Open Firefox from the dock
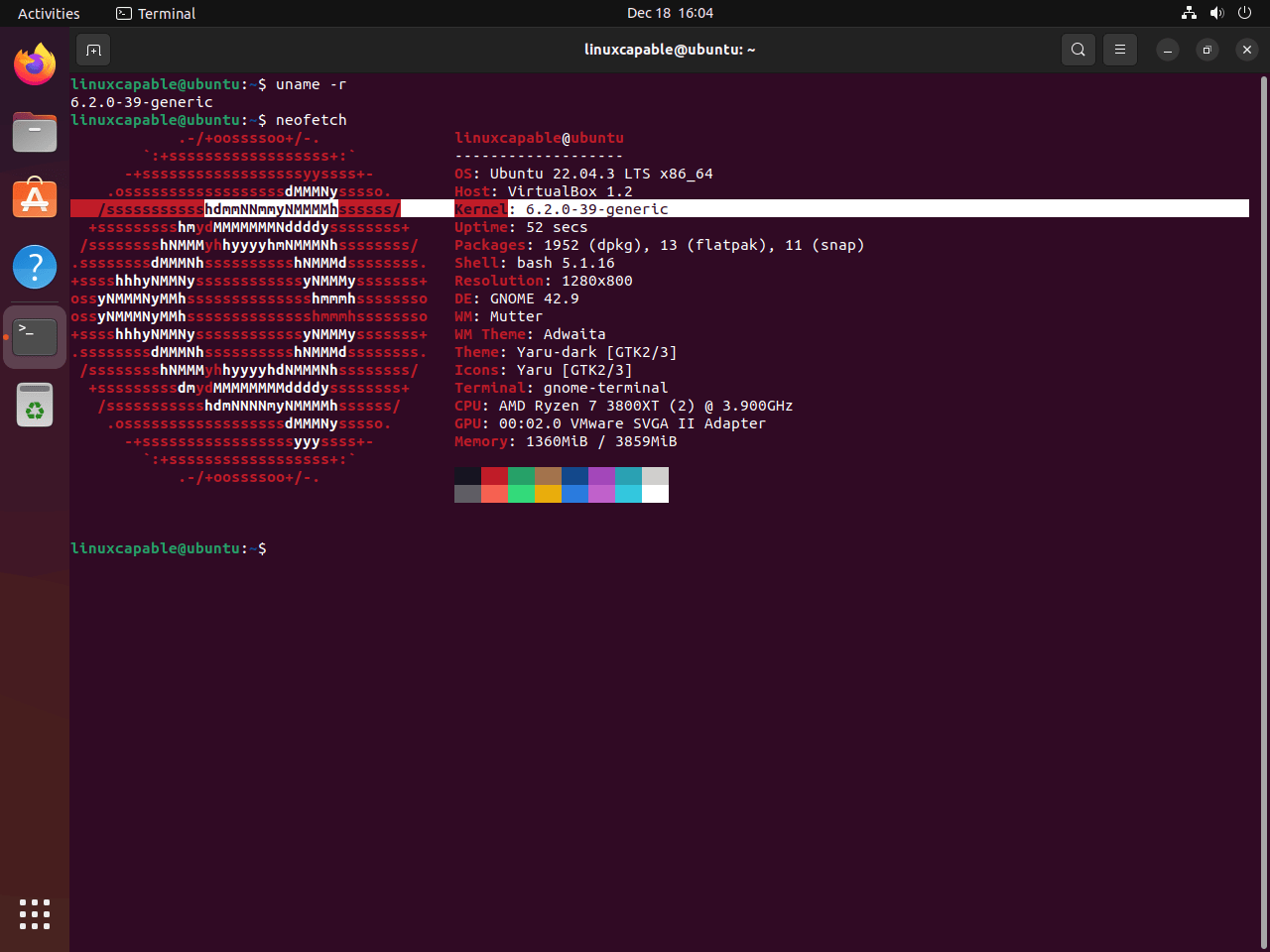Image resolution: width=1270 pixels, height=952 pixels. tap(35, 63)
